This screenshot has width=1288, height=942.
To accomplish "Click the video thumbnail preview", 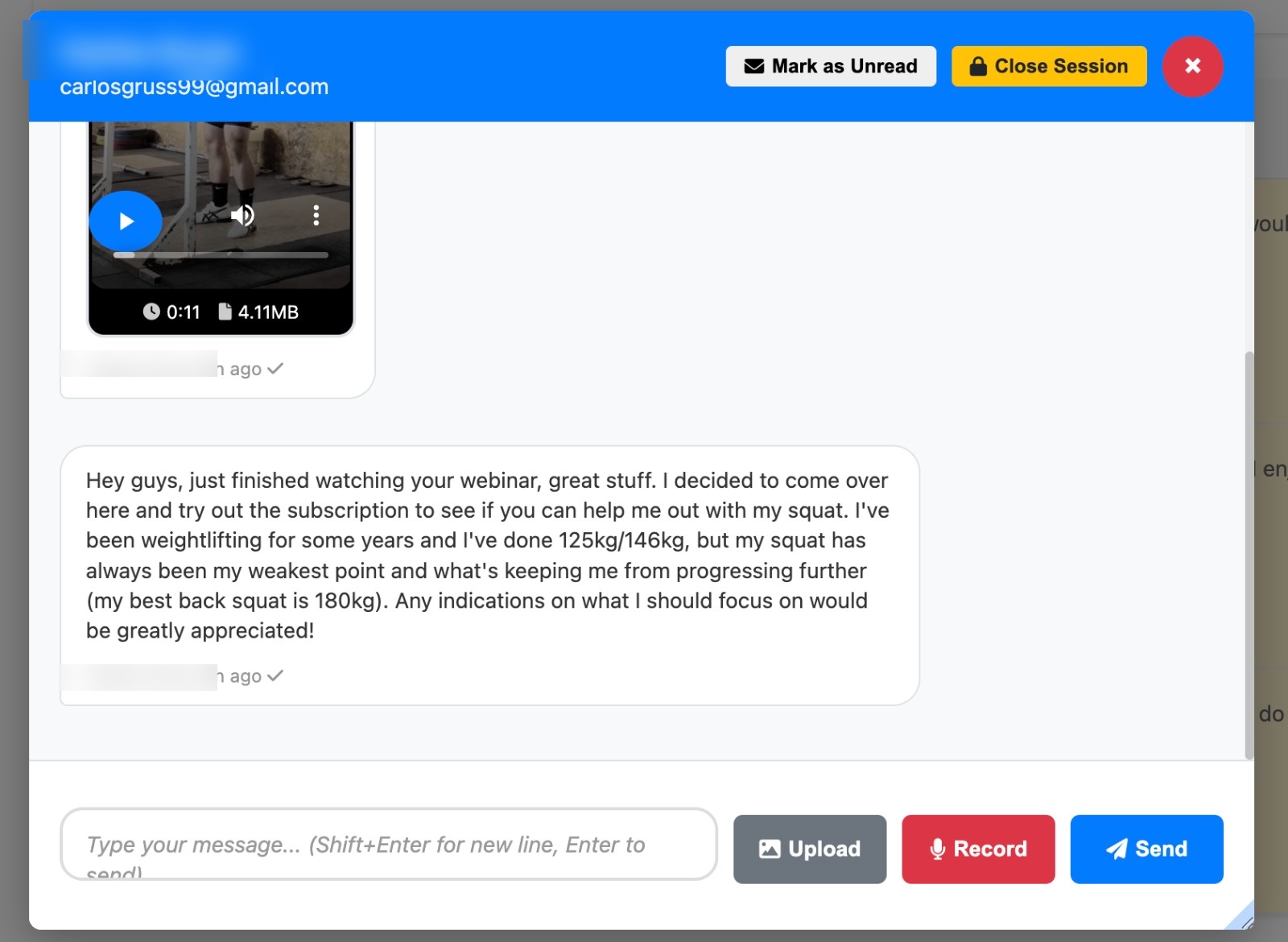I will tap(221, 205).
